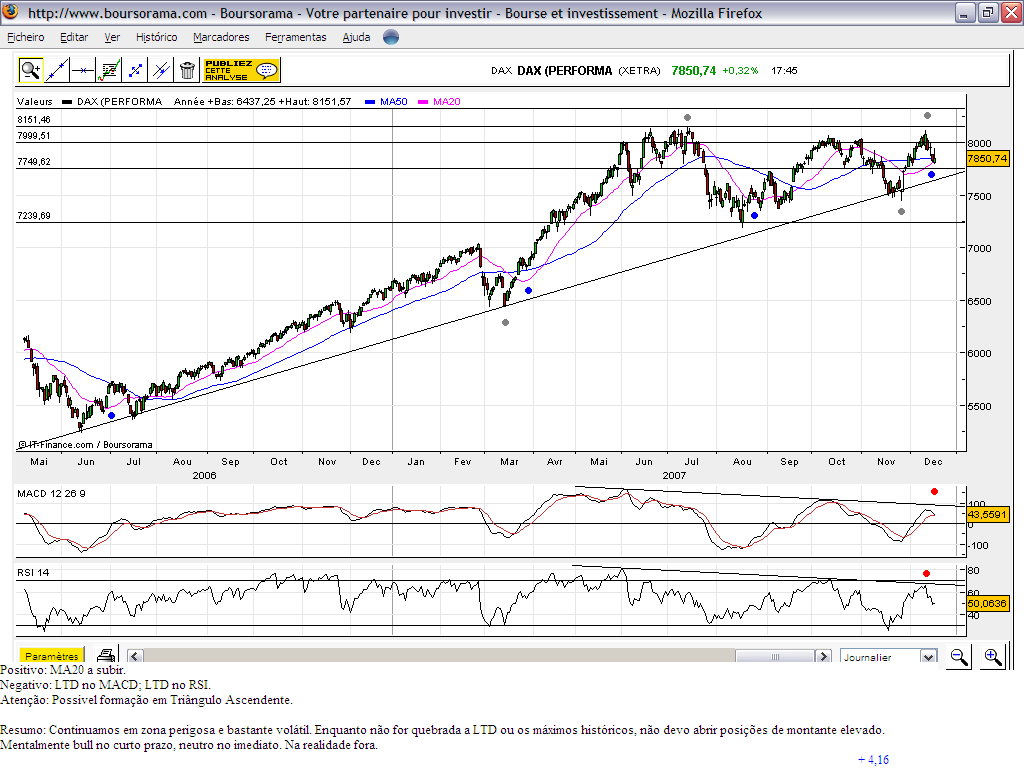Select the trend line drawing tool
Screen dimensions: 1024x768
(x=57, y=70)
